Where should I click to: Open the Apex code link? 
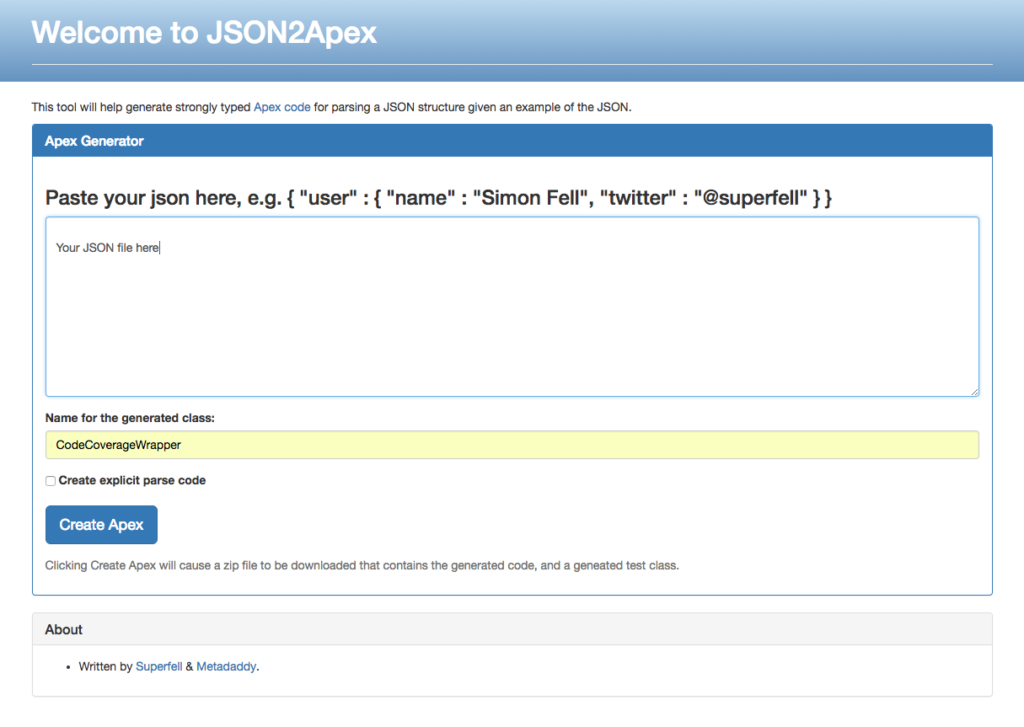pos(282,107)
